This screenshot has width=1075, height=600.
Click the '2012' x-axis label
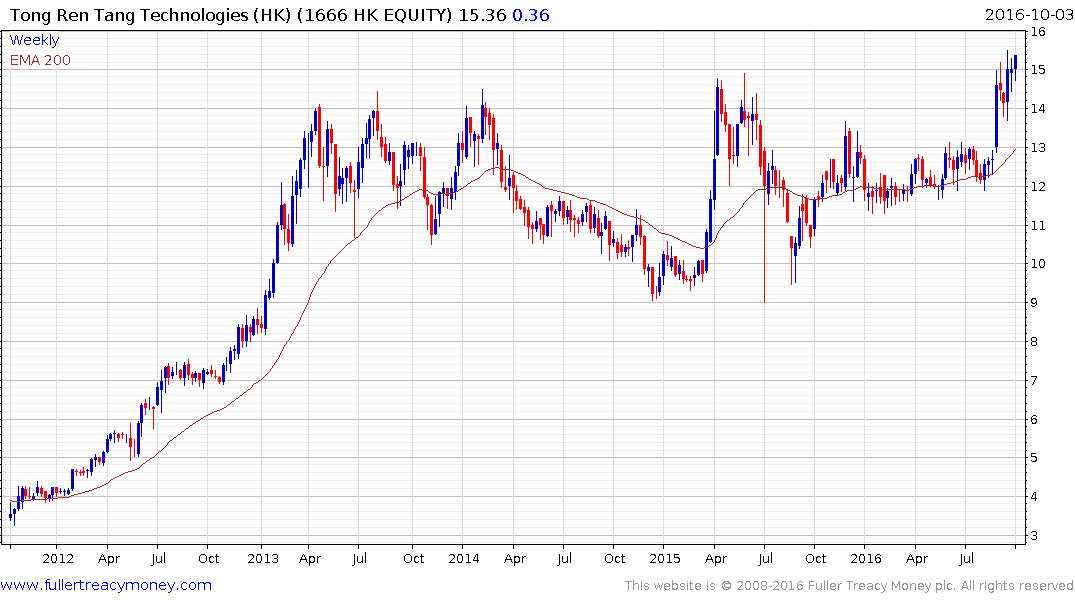[x=58, y=558]
